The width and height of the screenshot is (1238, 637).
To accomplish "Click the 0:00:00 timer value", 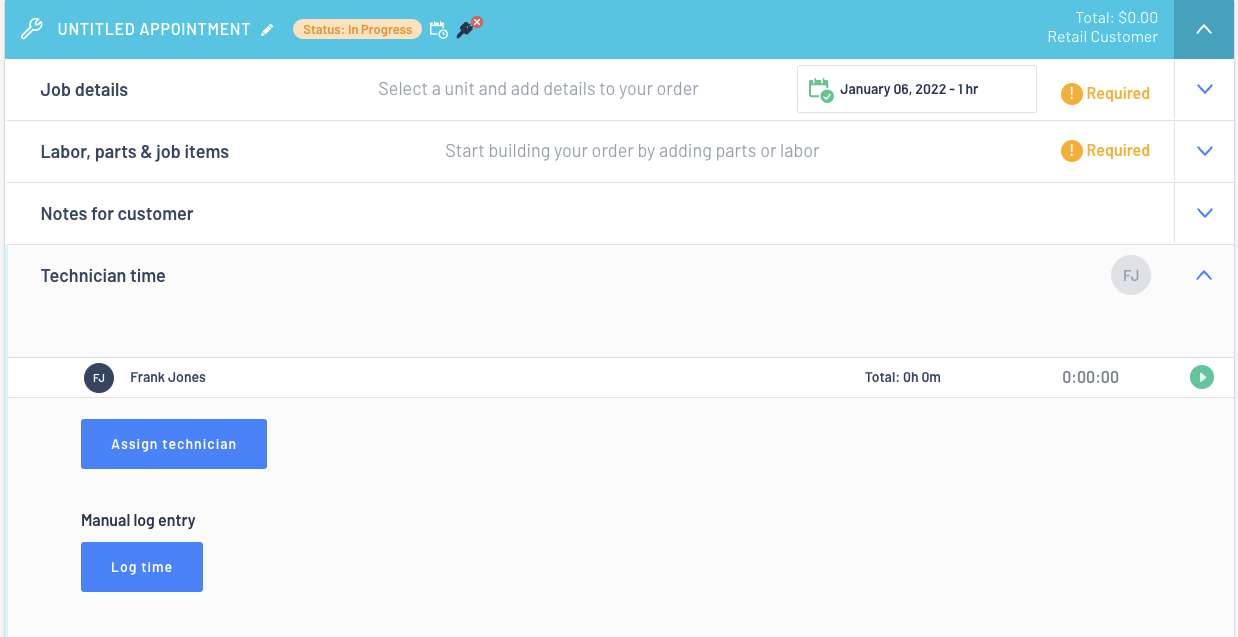I will coord(1090,377).
